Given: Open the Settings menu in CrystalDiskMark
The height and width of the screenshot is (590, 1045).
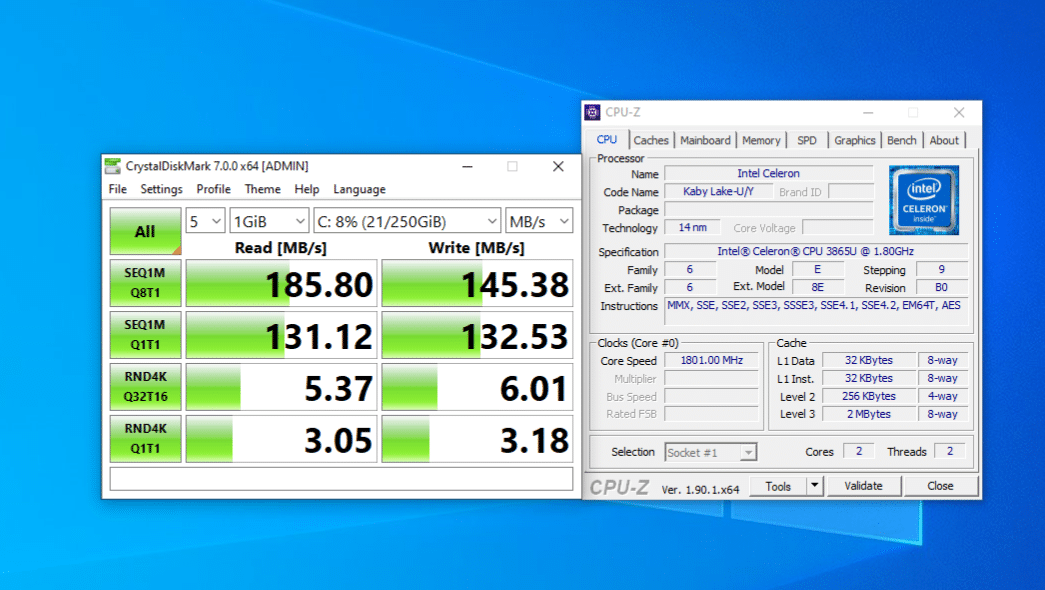Looking at the screenshot, I should (161, 189).
